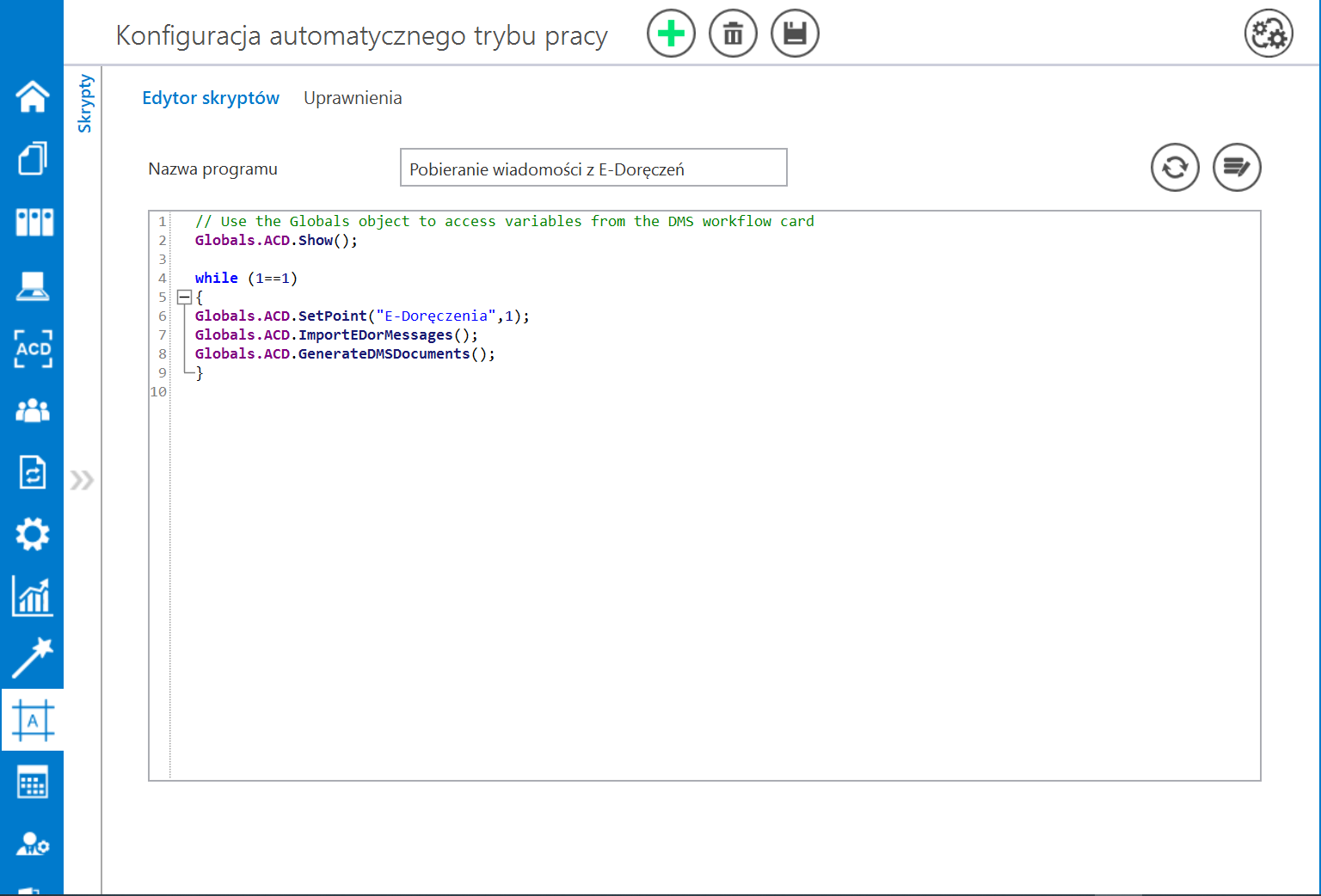
Task: Switch to the Uprawnienia tab
Action: (x=353, y=98)
